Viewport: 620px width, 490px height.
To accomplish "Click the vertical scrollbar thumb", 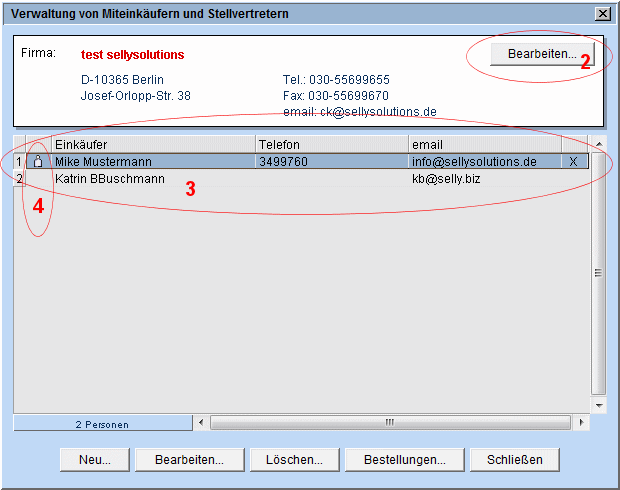I will (x=599, y=274).
